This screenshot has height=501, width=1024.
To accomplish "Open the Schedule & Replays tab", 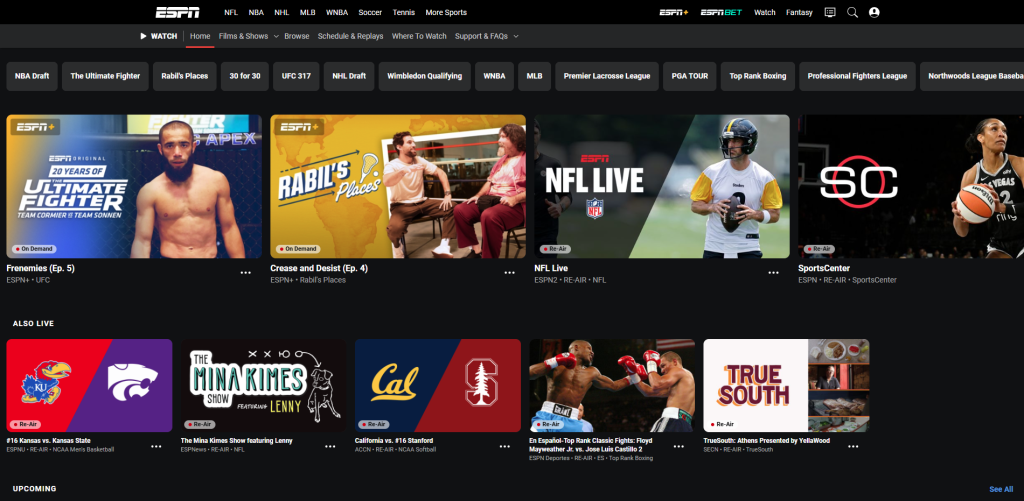I will click(x=351, y=36).
